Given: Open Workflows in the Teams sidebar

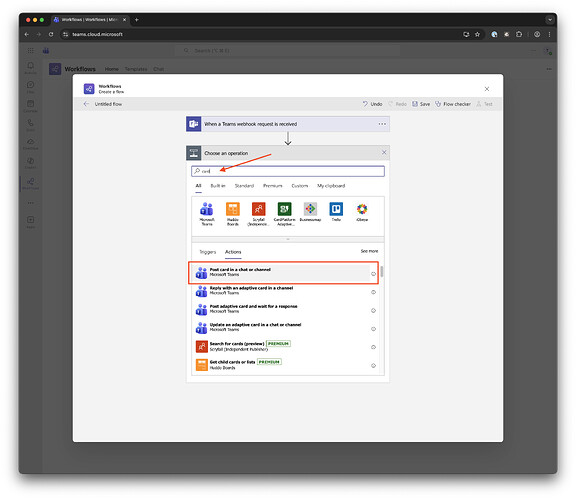Looking at the screenshot, I should 30,183.
